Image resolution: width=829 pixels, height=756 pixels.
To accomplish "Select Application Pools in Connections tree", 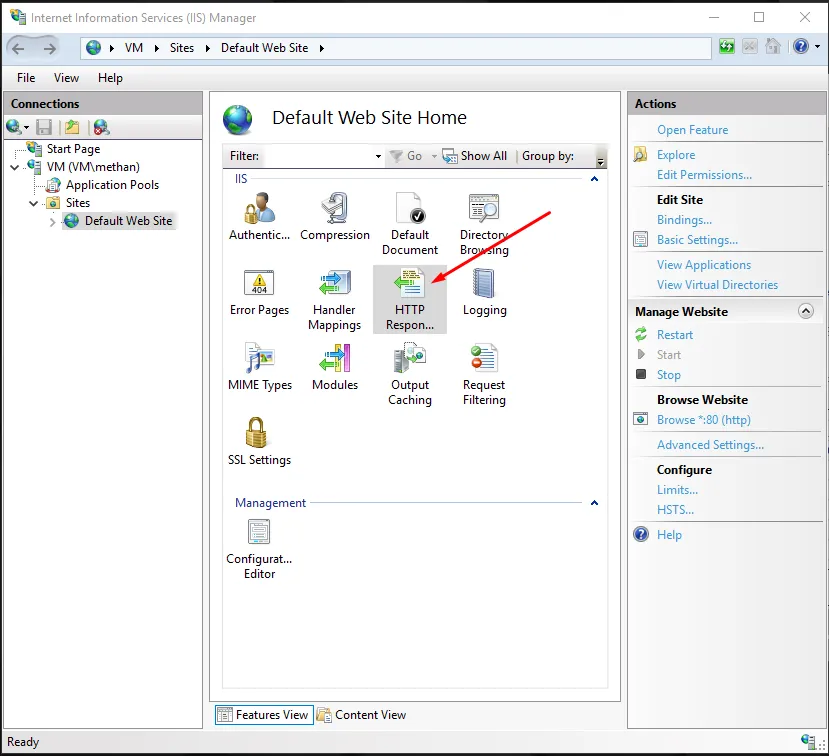I will (112, 185).
